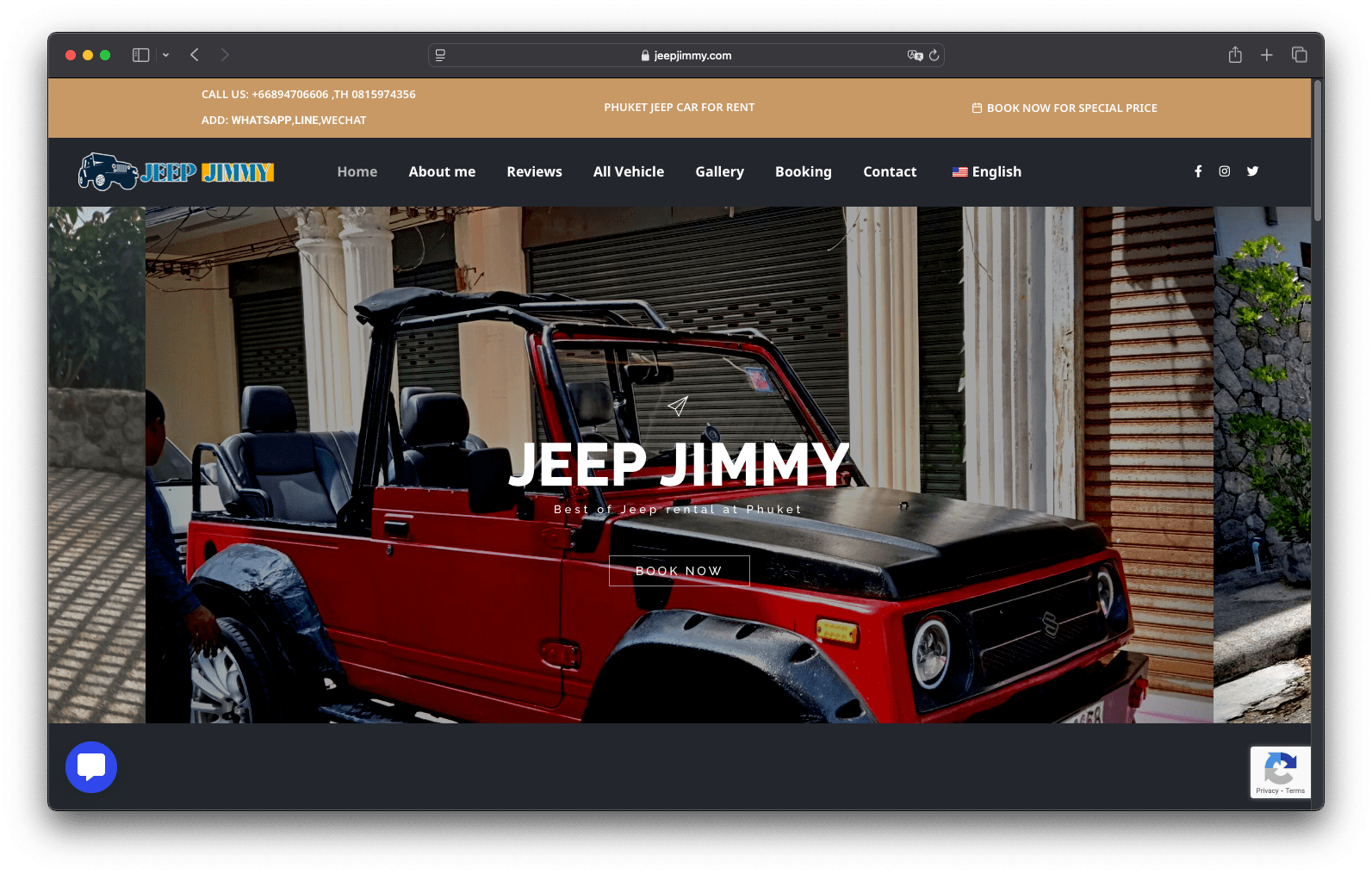Open the English language selector

click(987, 171)
